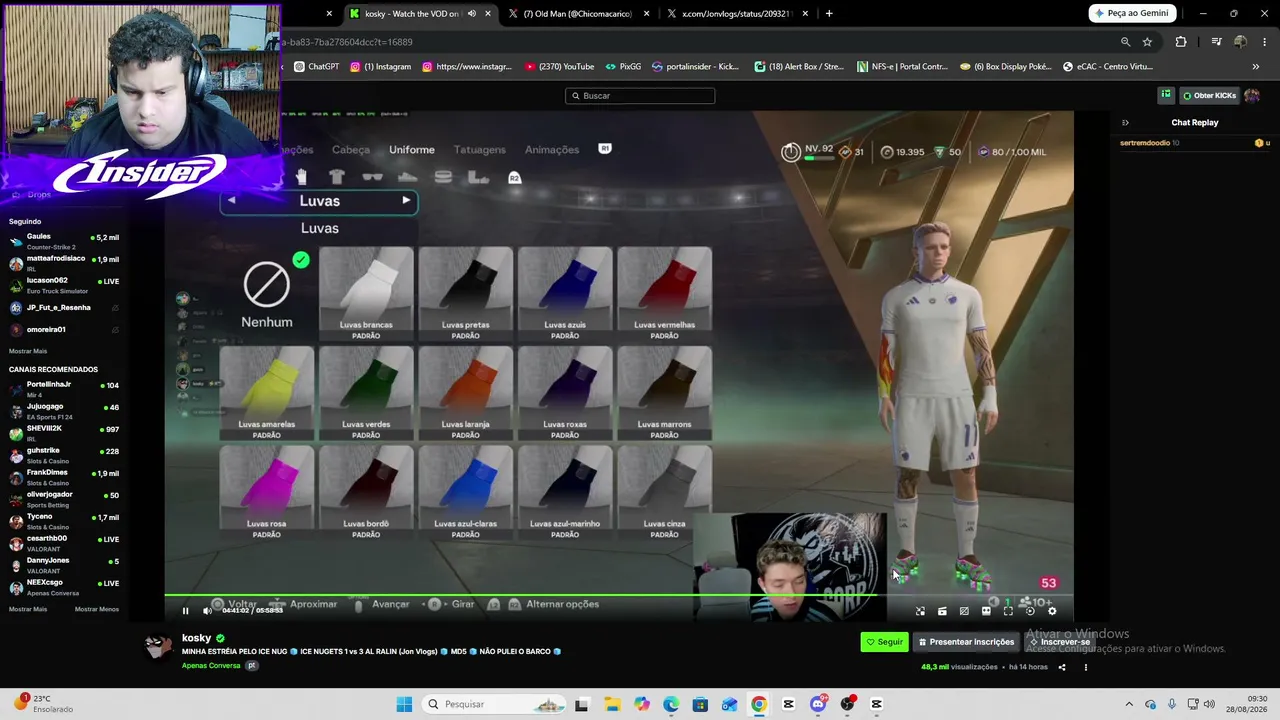Image resolution: width=1280 pixels, height=720 pixels.
Task: Enter fullscreen mode on the player
Action: pos(1008,611)
